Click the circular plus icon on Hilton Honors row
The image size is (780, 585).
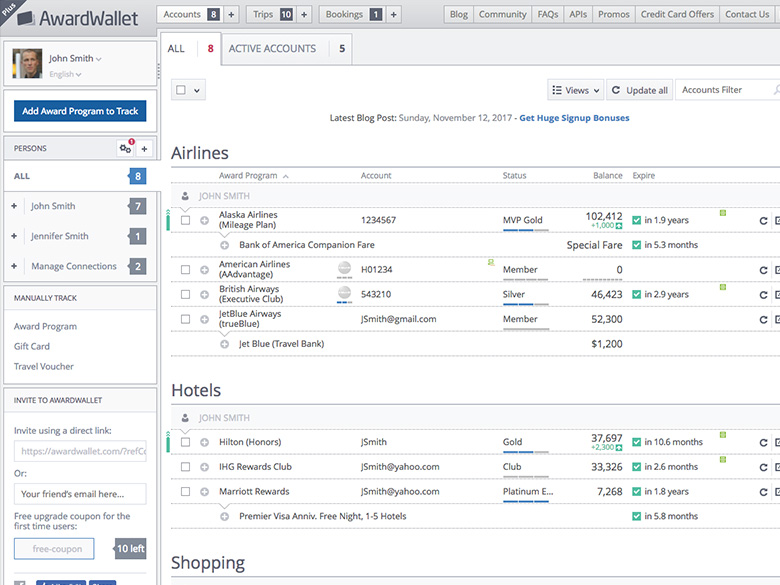pyautogui.click(x=204, y=442)
